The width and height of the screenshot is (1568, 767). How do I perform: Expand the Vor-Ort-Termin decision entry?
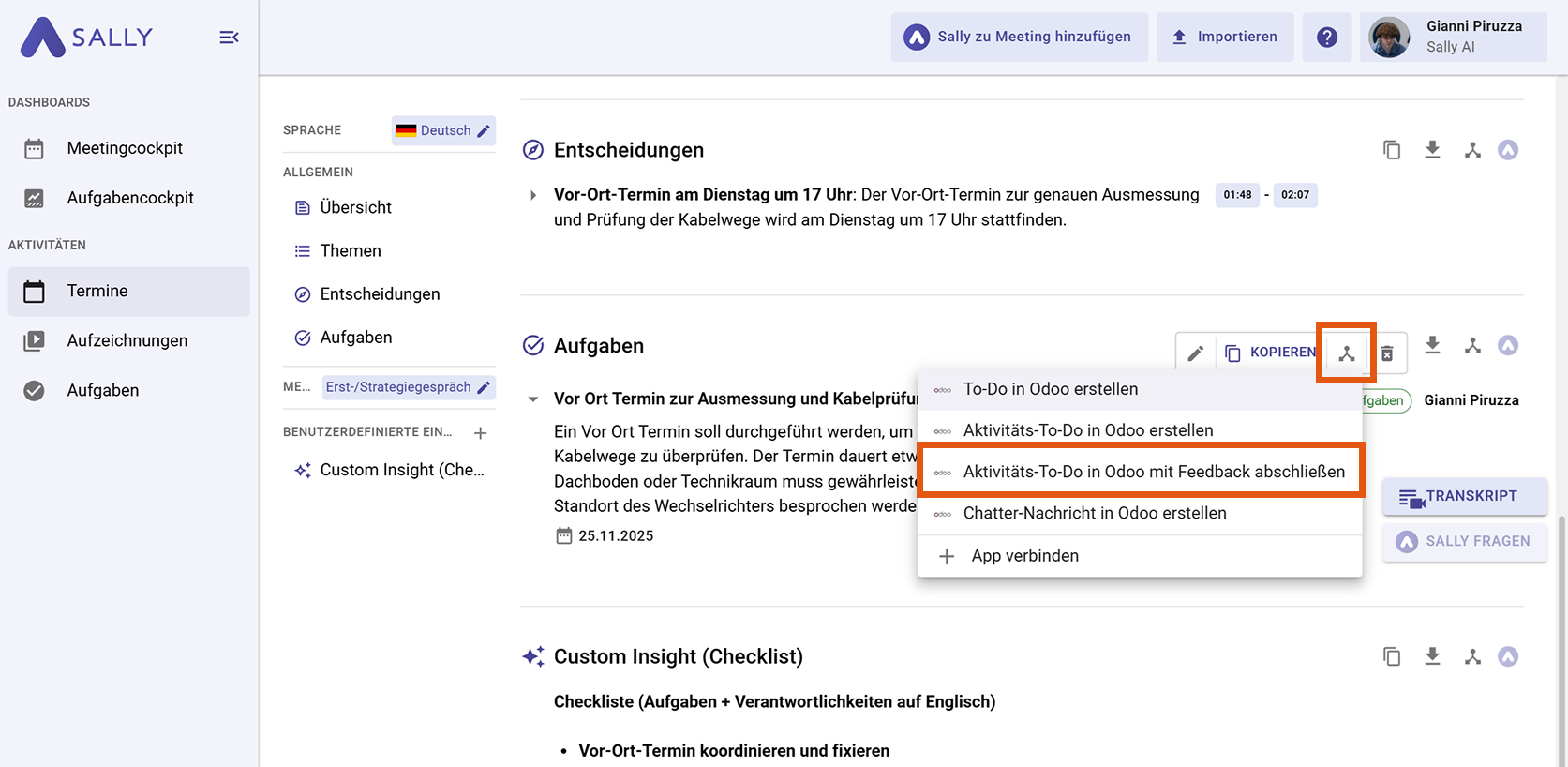(x=533, y=195)
